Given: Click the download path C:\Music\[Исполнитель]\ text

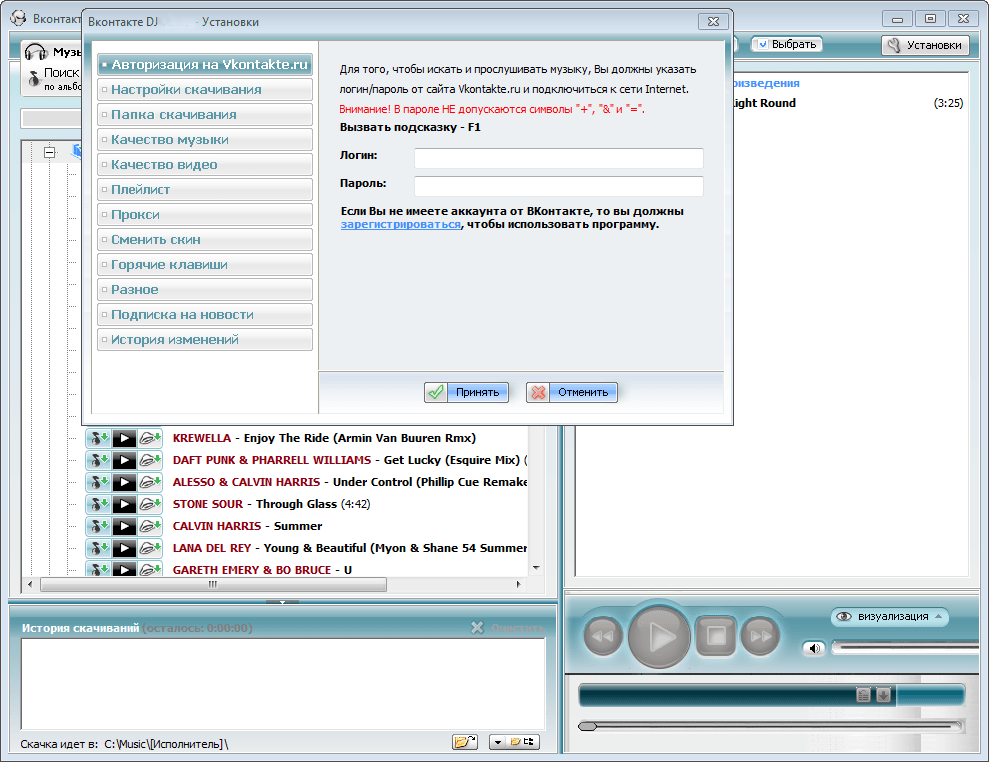Looking at the screenshot, I should point(166,744).
